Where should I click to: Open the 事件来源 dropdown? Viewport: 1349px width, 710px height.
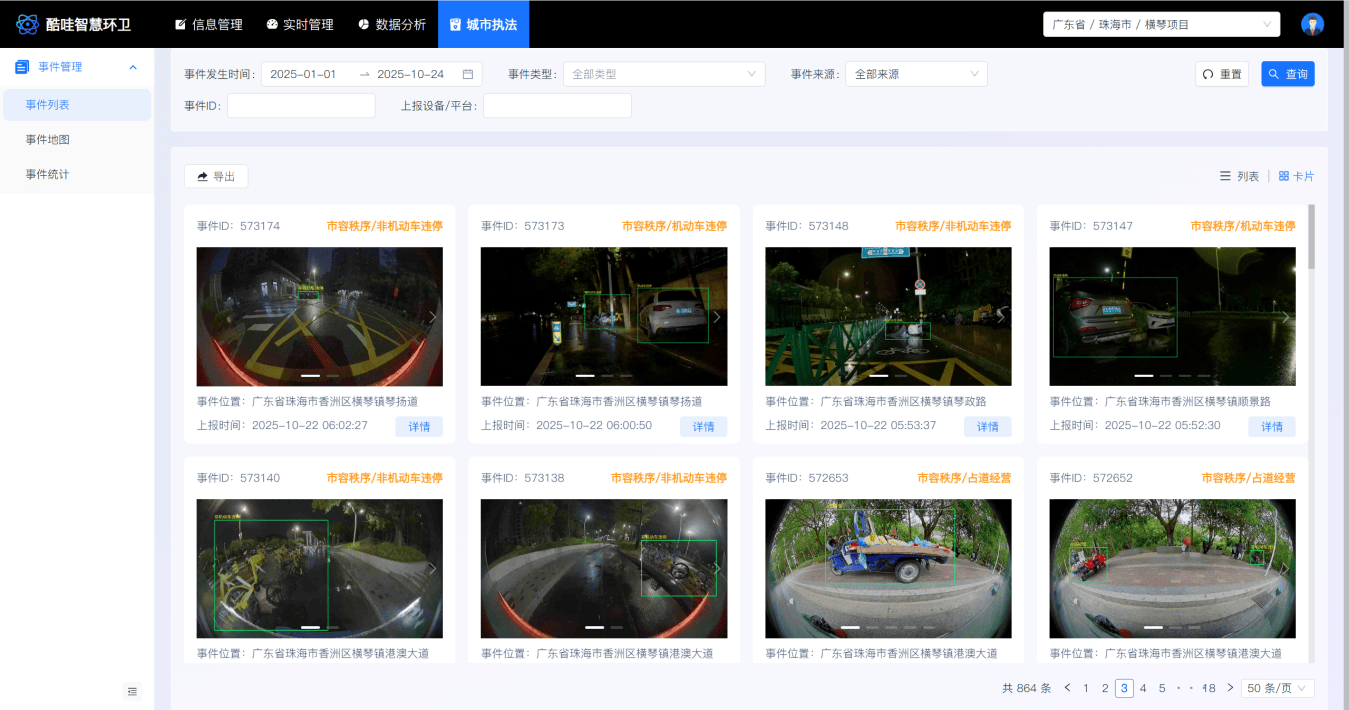[x=915, y=74]
